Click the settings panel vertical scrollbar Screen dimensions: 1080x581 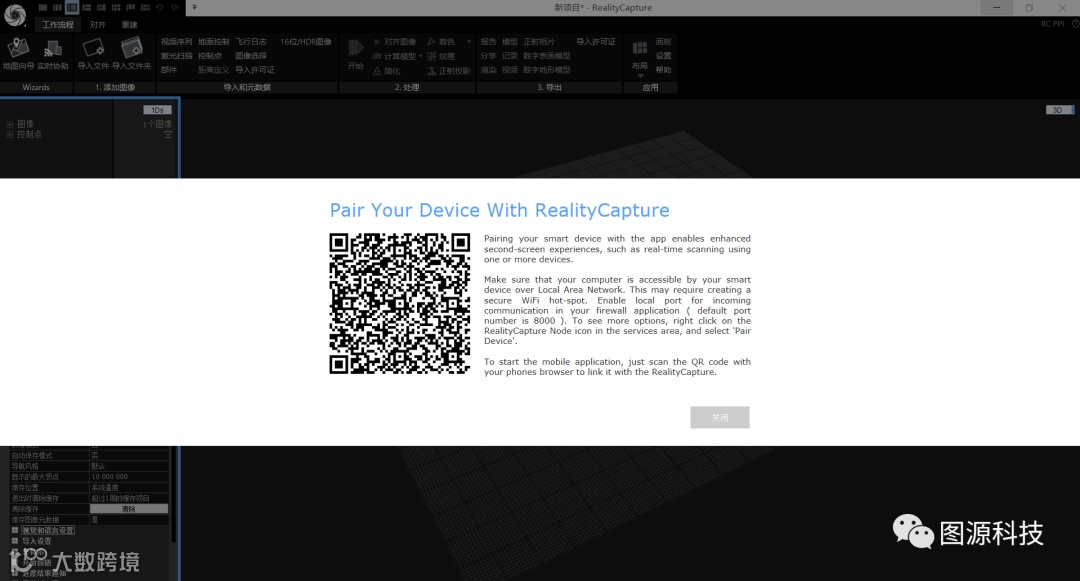click(x=172, y=496)
